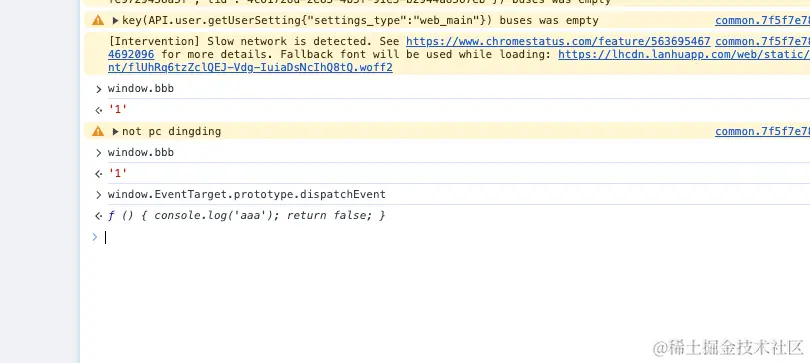Viewport: 810px width, 363px height.
Task: Click output arrow beside function result
Action: 98,216
